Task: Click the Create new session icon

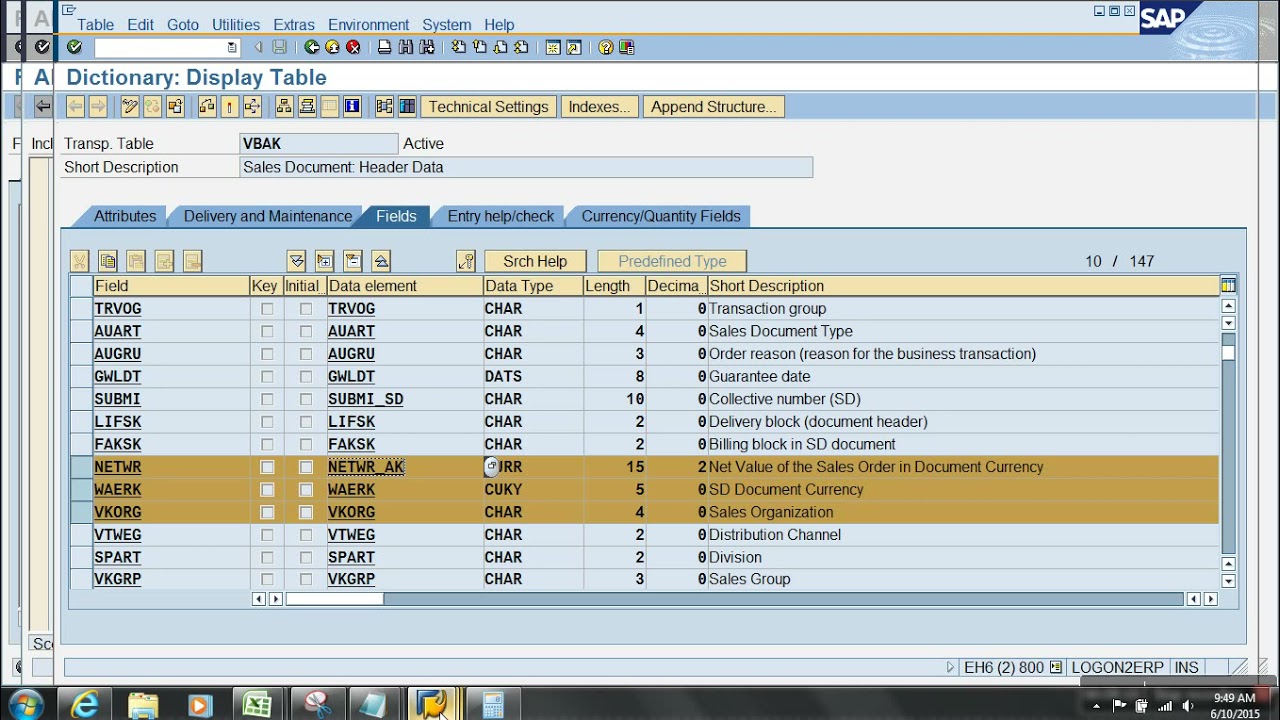Action: [553, 47]
